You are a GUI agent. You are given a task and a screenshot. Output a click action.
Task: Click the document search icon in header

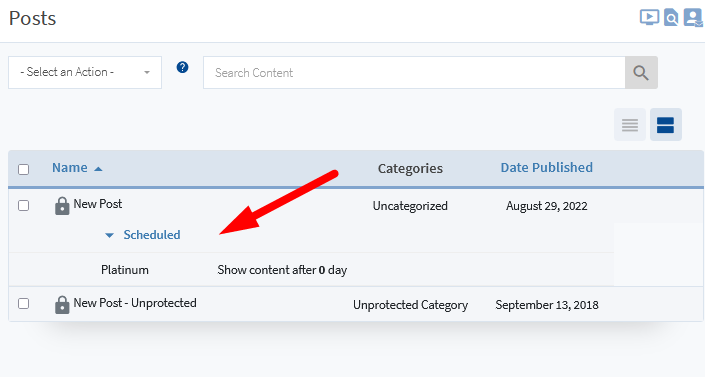click(x=671, y=18)
